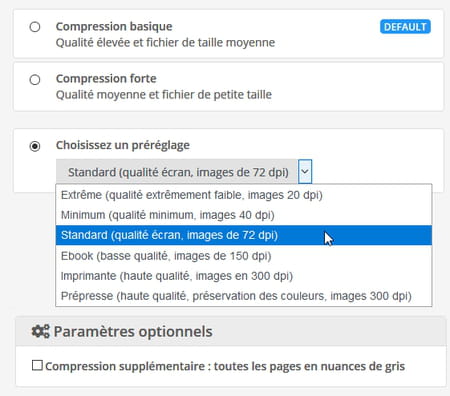Choose Minimum 40 dpi preset option
This screenshot has width=450, height=396.
point(244,215)
